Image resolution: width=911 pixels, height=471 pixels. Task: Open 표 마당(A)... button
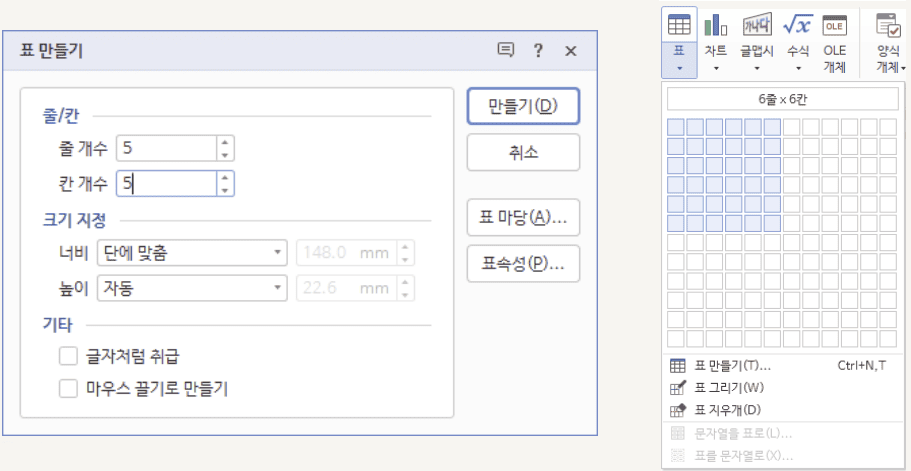point(523,217)
